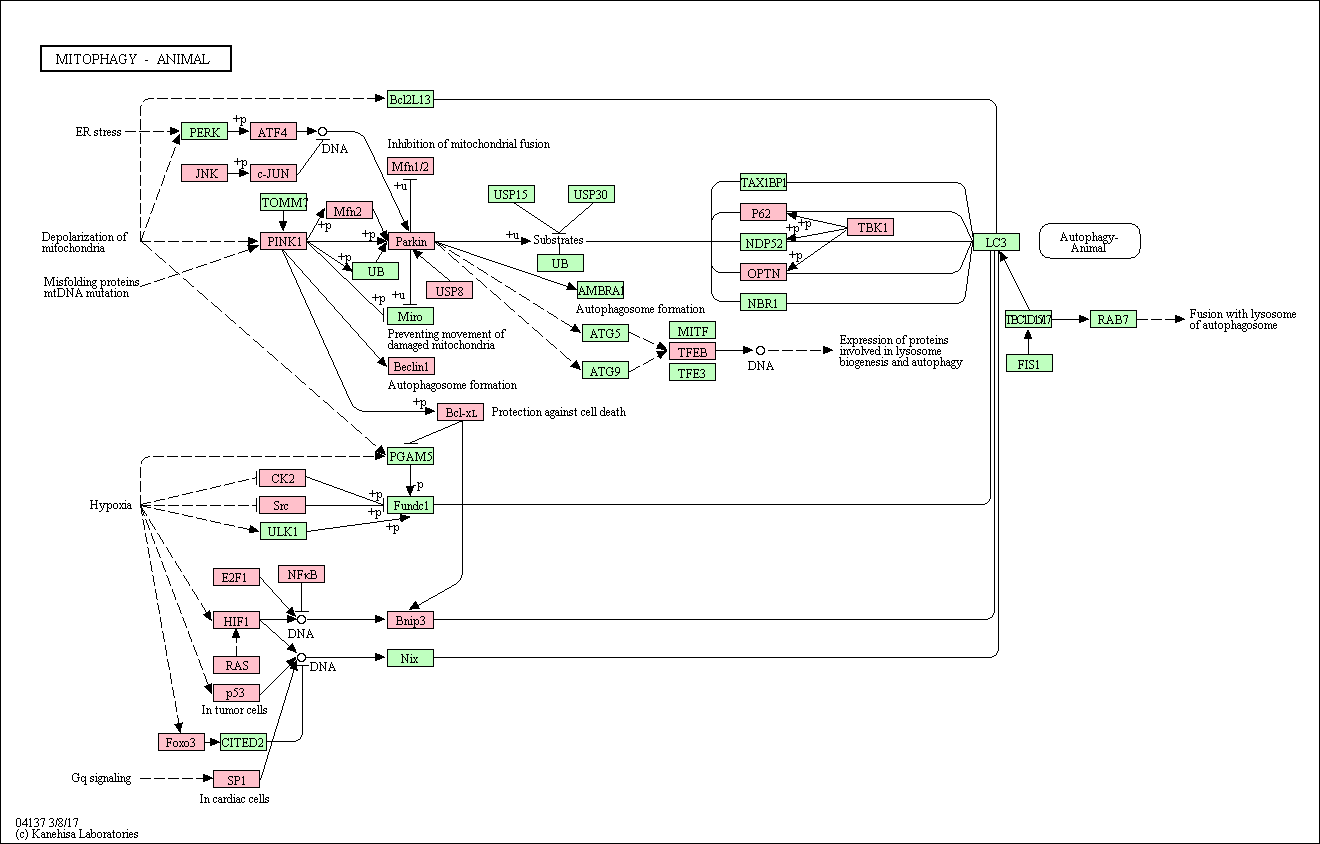
Task: Click the Mitophagy - Animal title box
Action: click(x=136, y=59)
